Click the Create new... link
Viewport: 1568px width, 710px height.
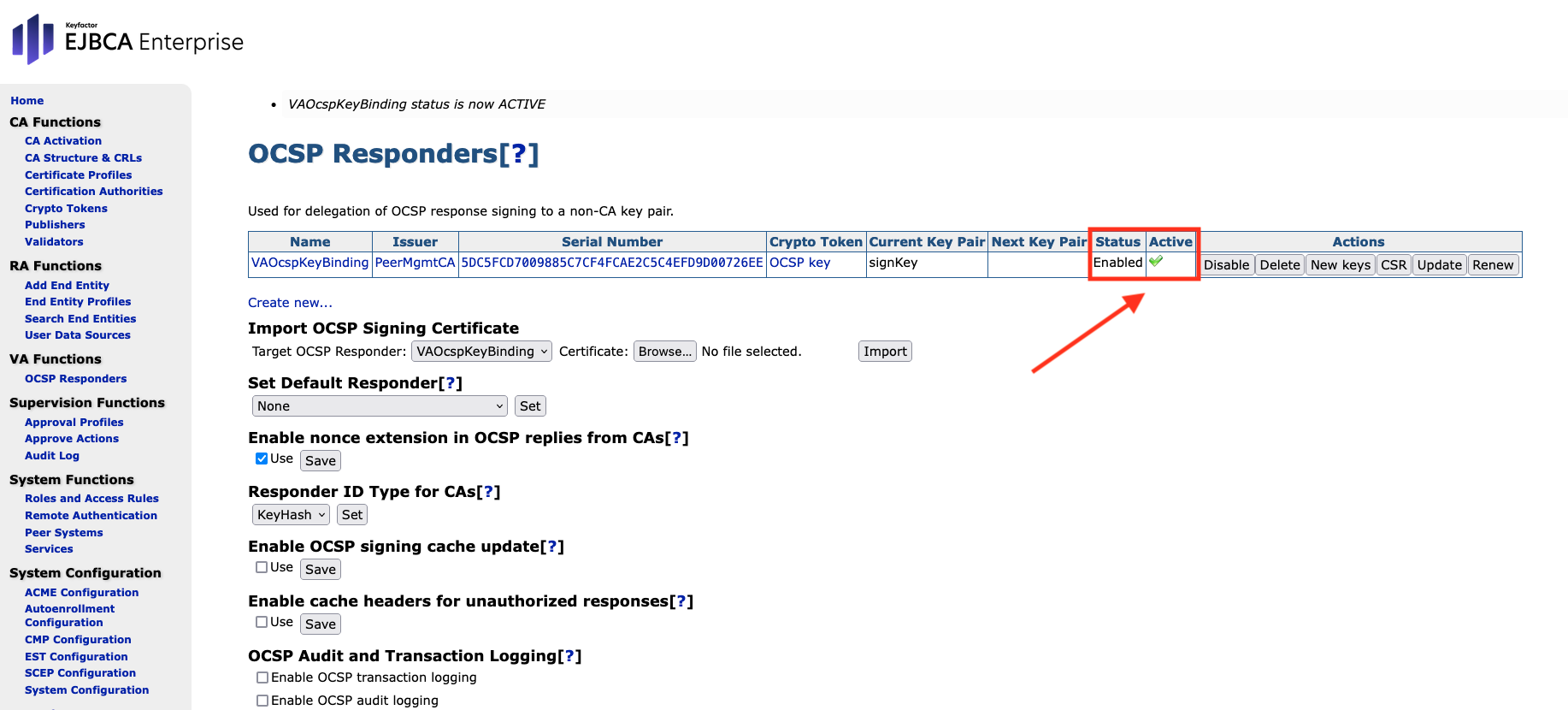coord(290,303)
